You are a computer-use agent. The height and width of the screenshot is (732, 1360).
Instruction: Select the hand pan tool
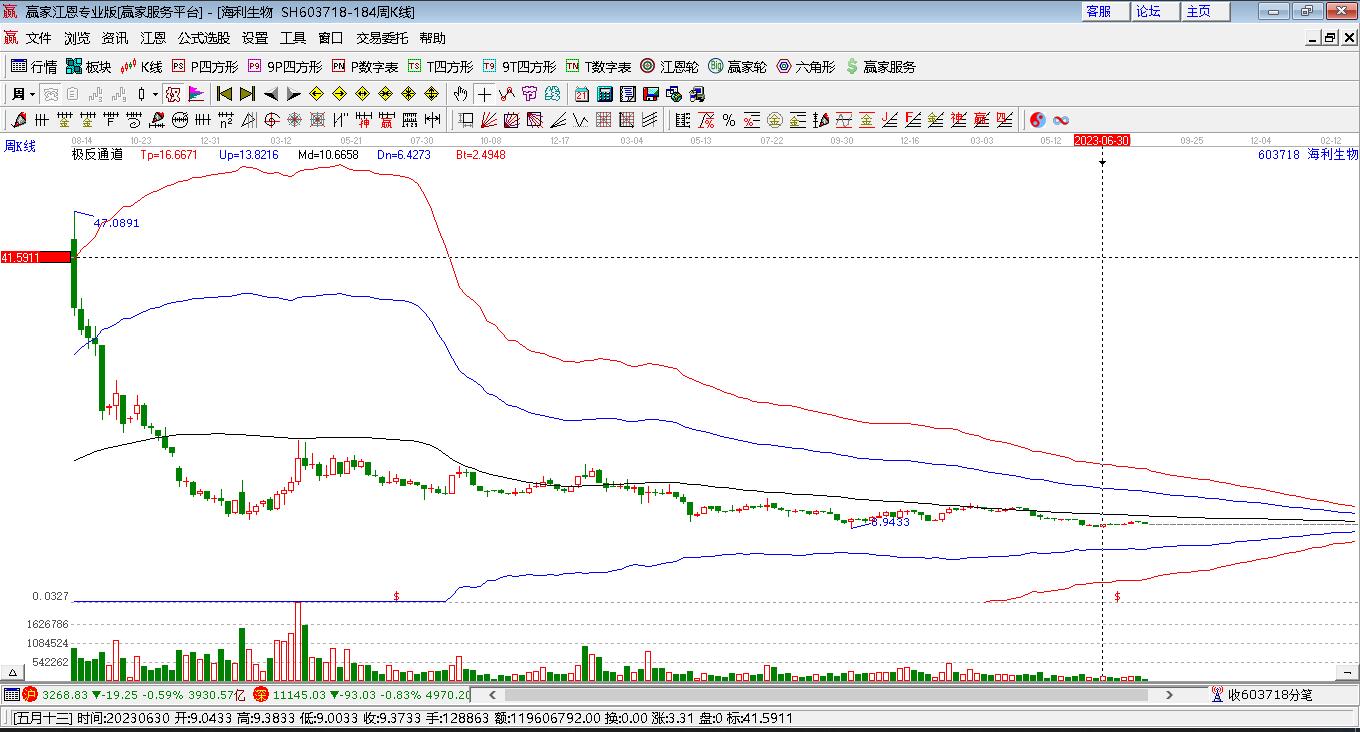pyautogui.click(x=460, y=94)
